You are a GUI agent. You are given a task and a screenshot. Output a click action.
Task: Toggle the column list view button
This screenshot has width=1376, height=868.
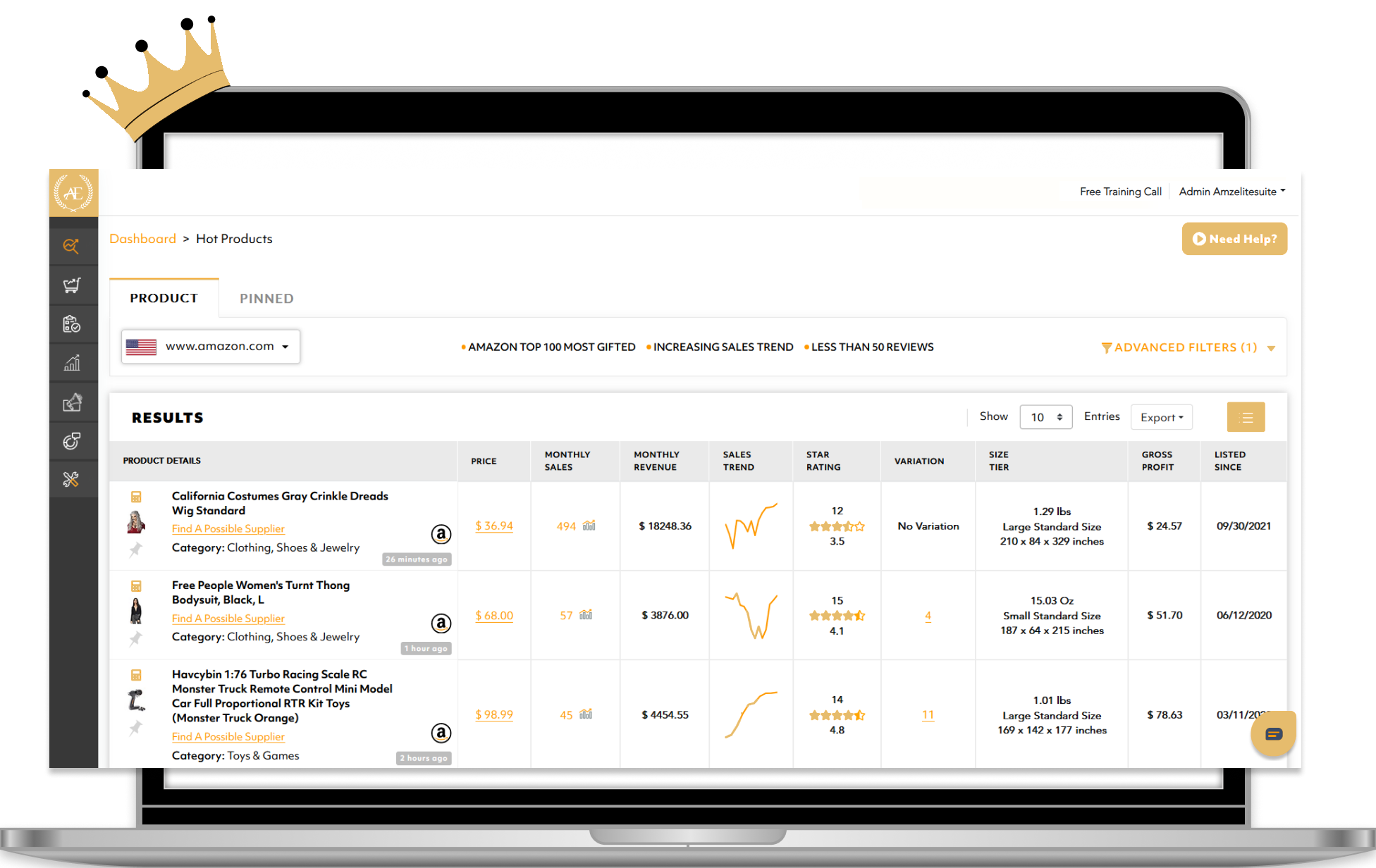tap(1246, 417)
